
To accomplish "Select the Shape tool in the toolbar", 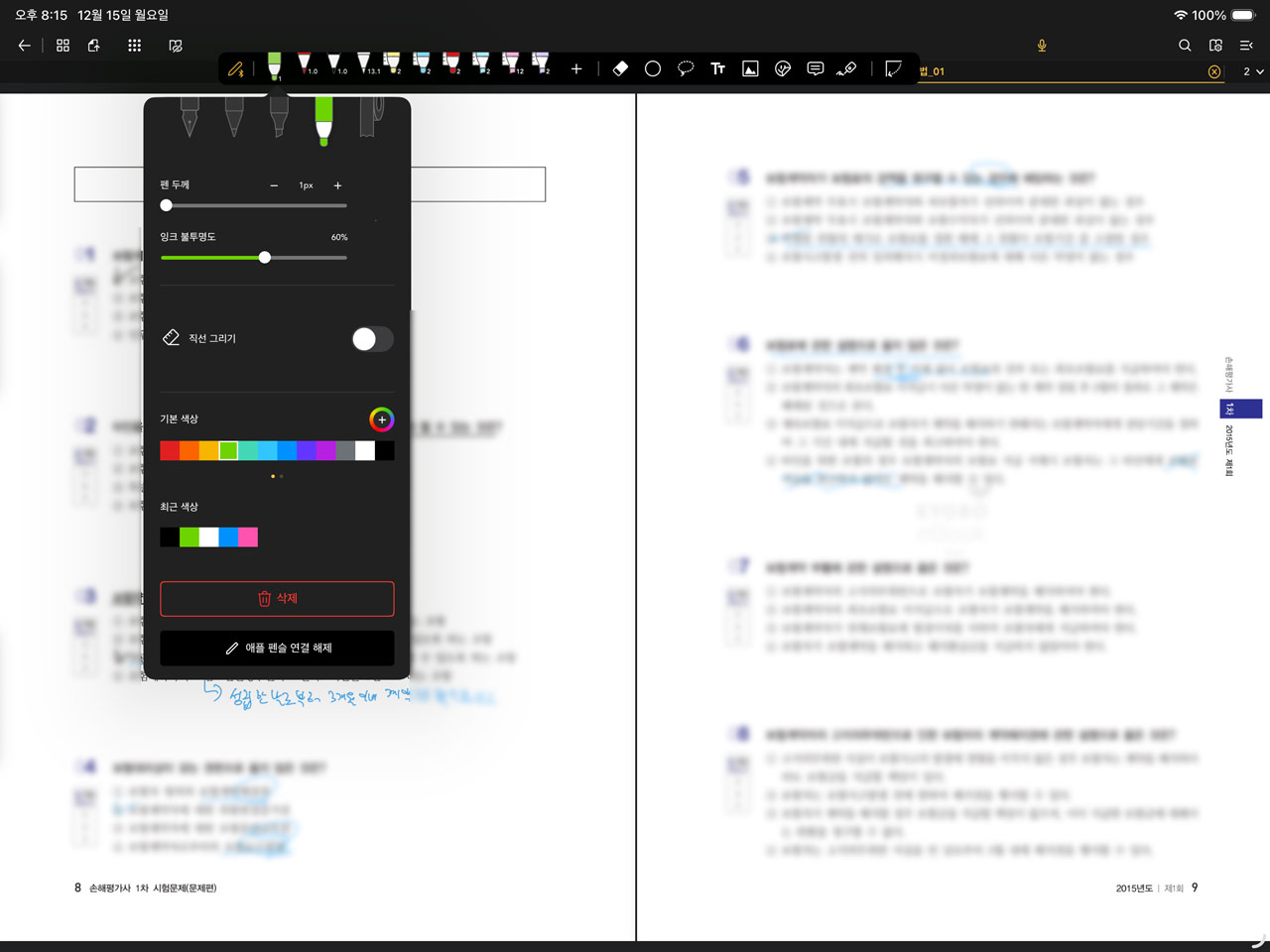I will pos(654,68).
